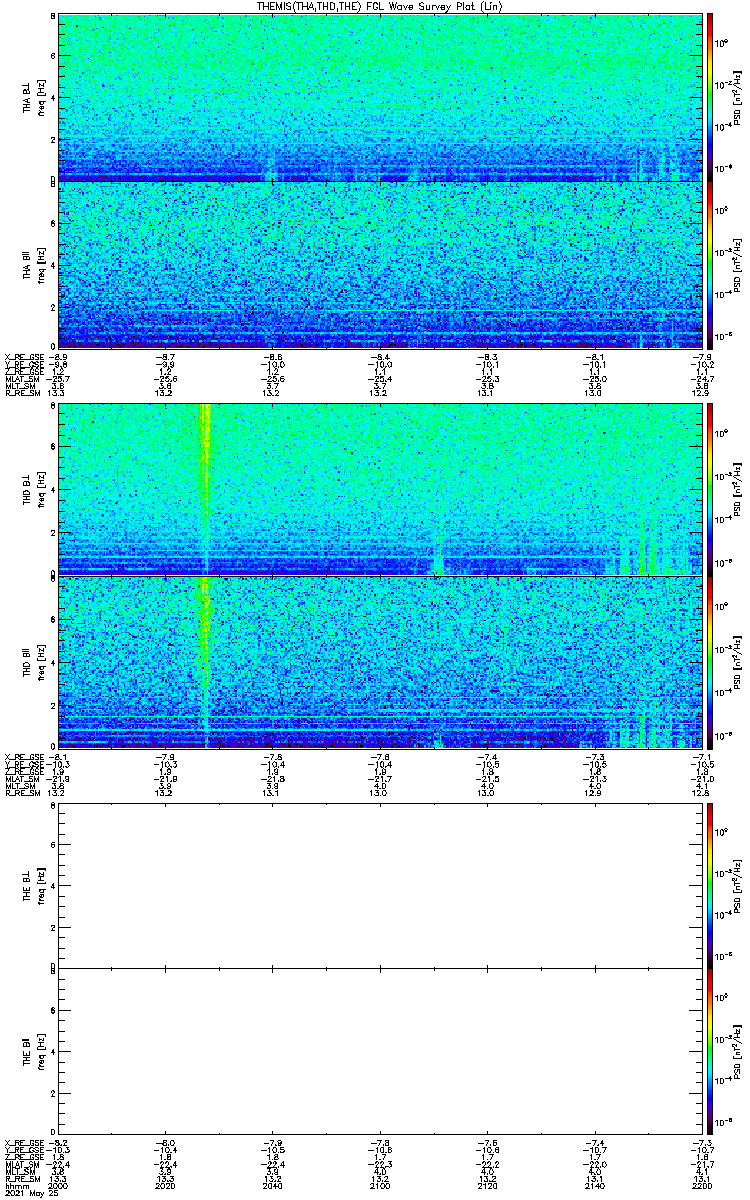Click the PSD [nT²/Hz] label beside THA B⊥ color bar
Image resolution: width=750 pixels, height=1200 pixels.
tap(736, 97)
